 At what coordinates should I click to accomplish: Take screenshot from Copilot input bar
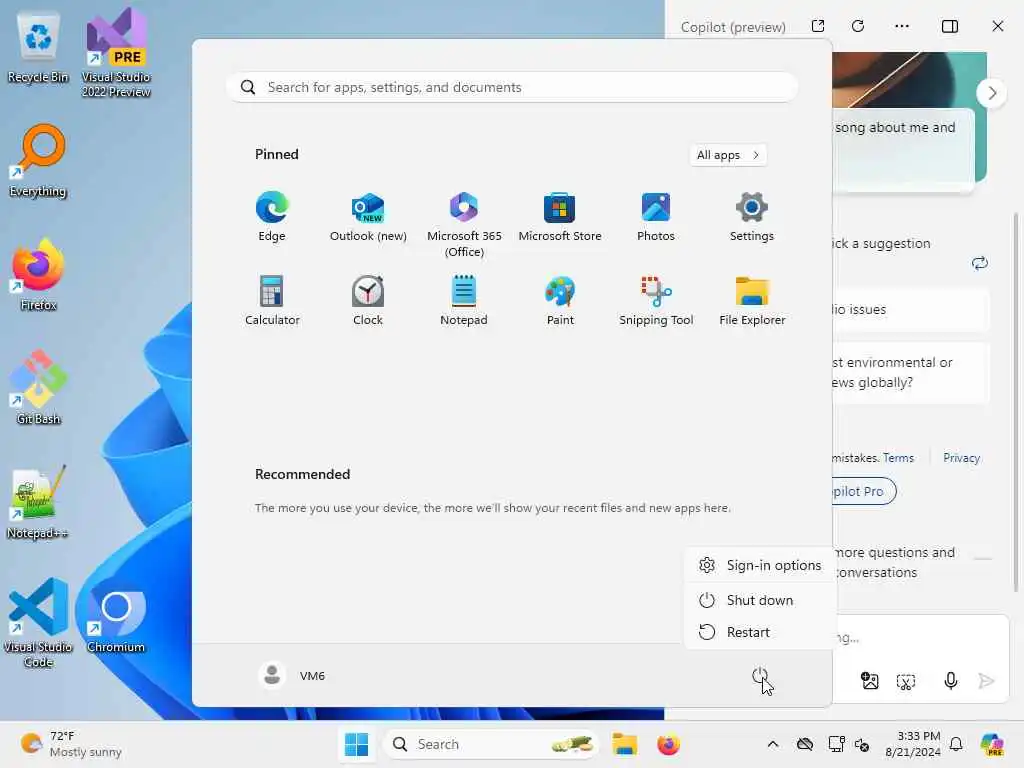click(906, 682)
